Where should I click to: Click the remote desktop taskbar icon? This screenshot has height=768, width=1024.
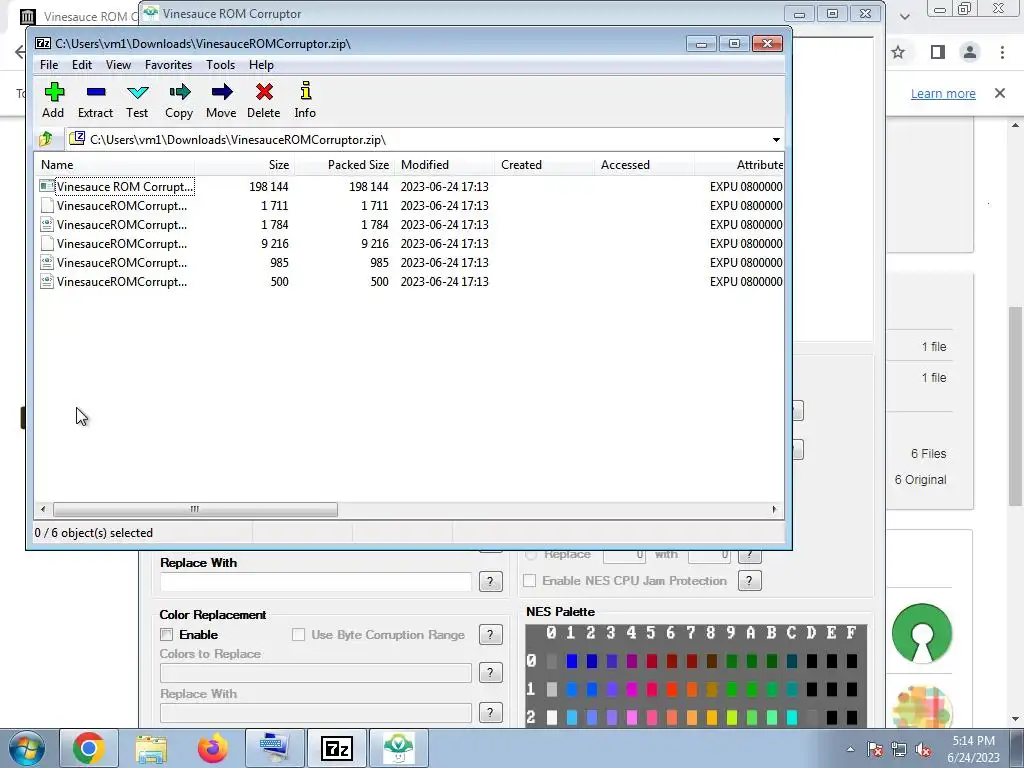point(274,748)
